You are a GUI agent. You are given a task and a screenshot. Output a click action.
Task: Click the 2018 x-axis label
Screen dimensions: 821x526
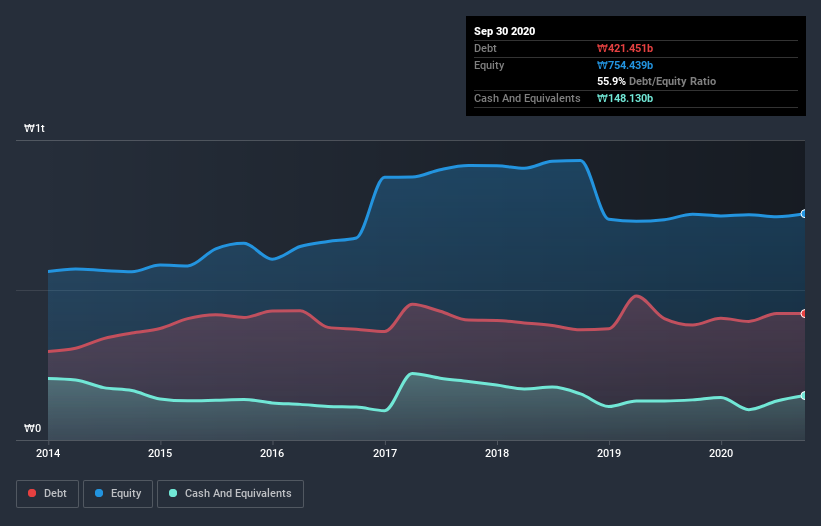pyautogui.click(x=497, y=453)
